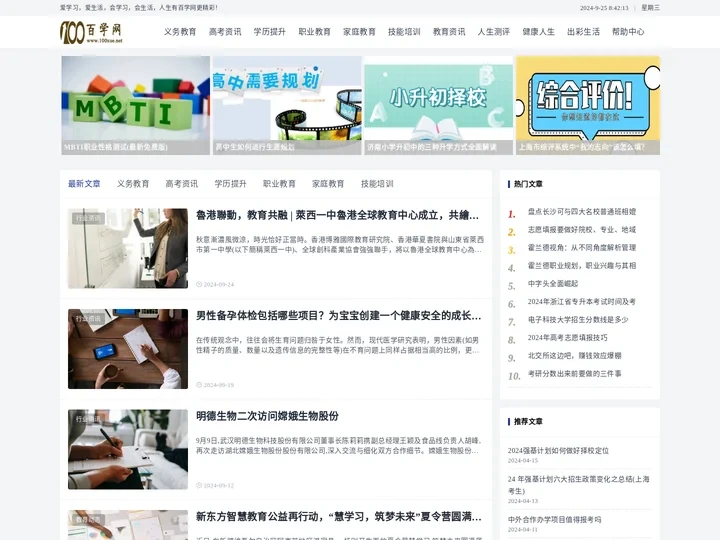720x540 pixels.
Task: Open article 男性备孕体检包括哪些项目
Action: [x=338, y=316]
